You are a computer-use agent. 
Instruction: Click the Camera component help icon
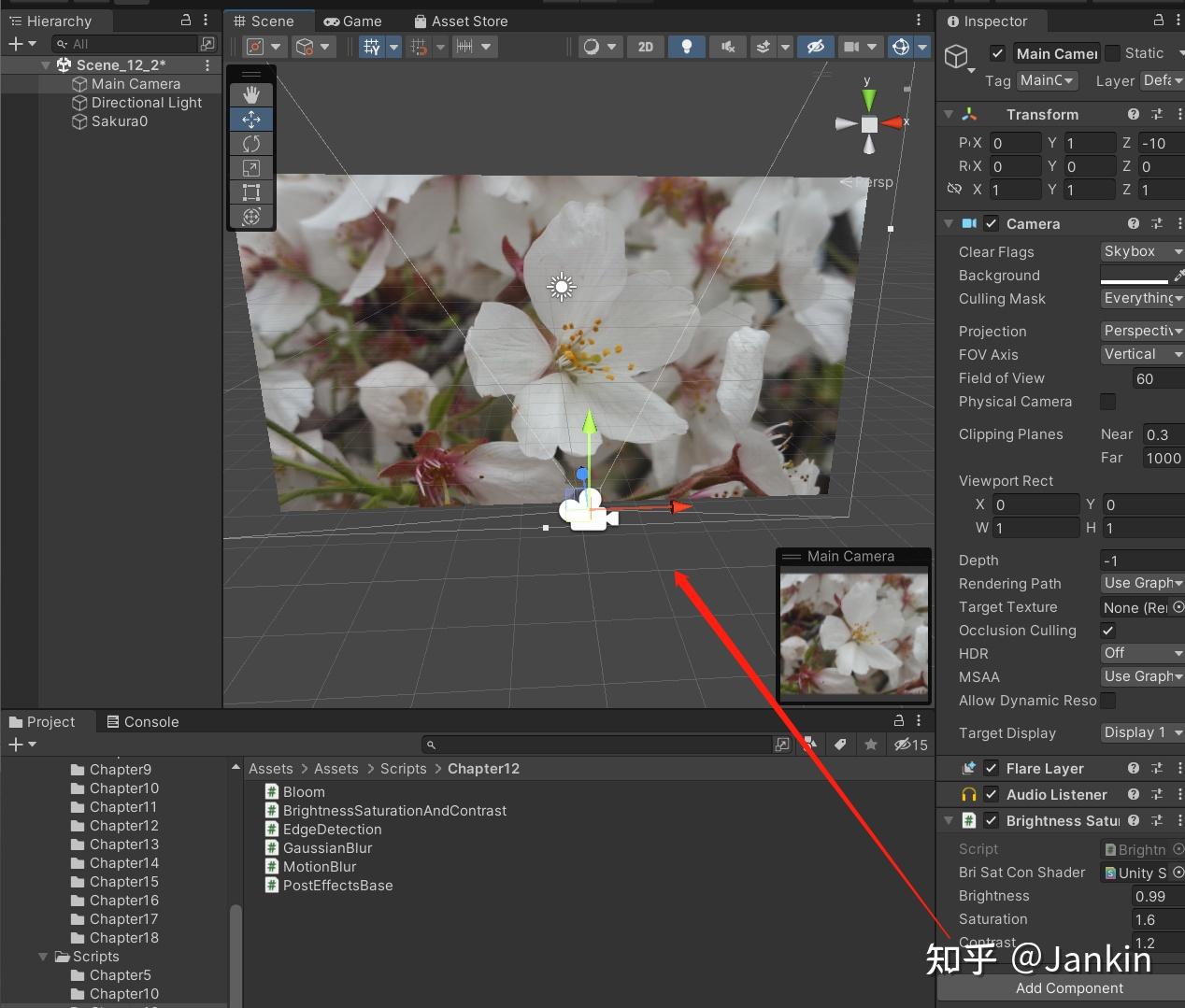(x=1133, y=223)
